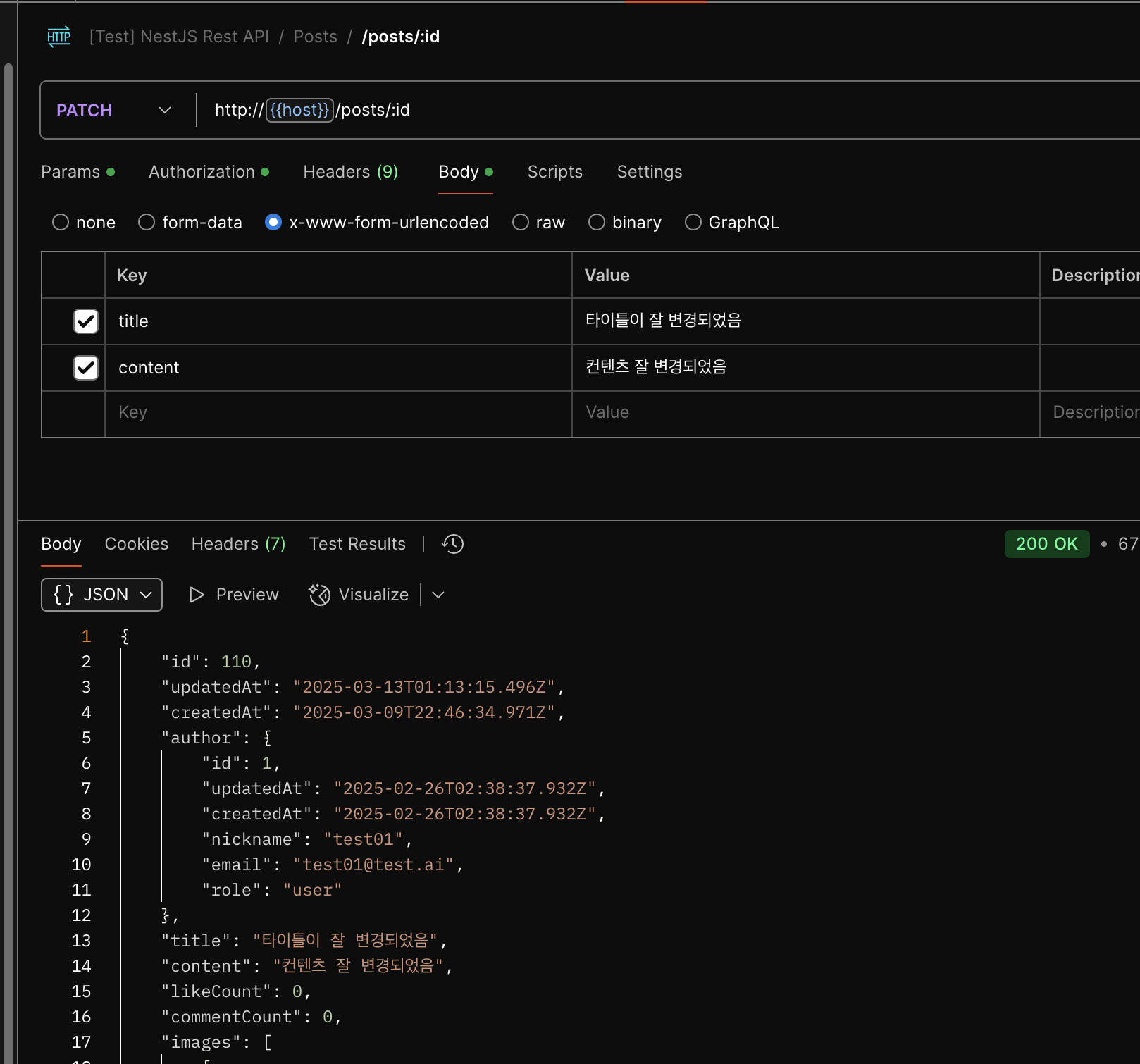Click the 200 OK status badge
1140x1064 pixels.
[x=1047, y=544]
